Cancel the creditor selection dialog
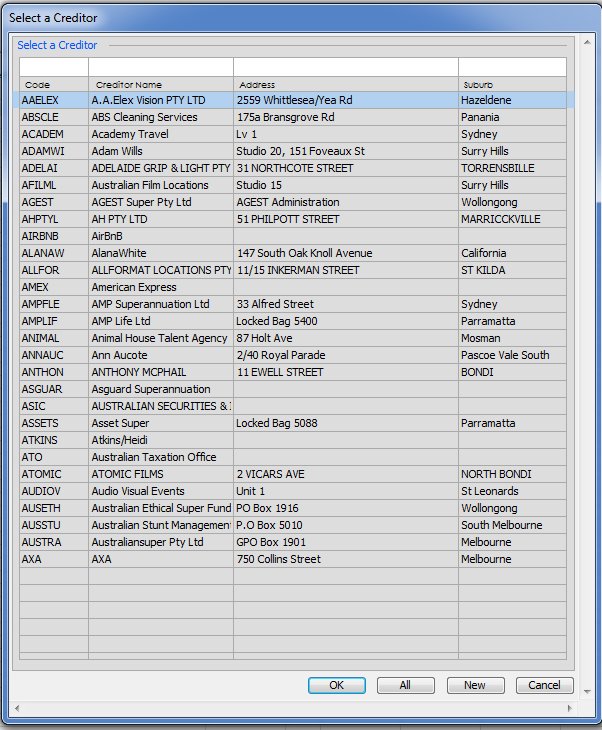This screenshot has height=730, width=602. 544,685
